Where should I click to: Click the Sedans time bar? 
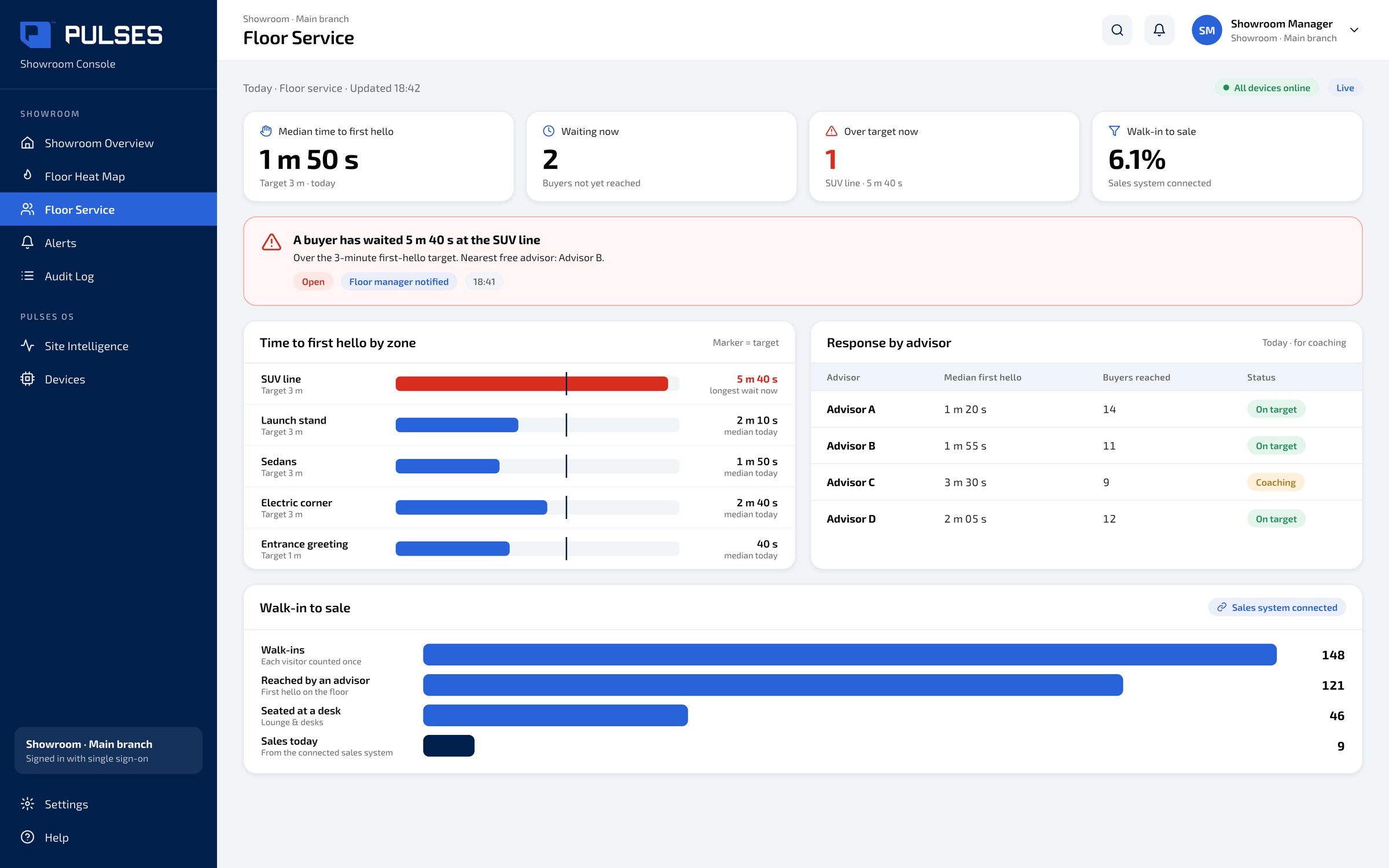coord(447,466)
